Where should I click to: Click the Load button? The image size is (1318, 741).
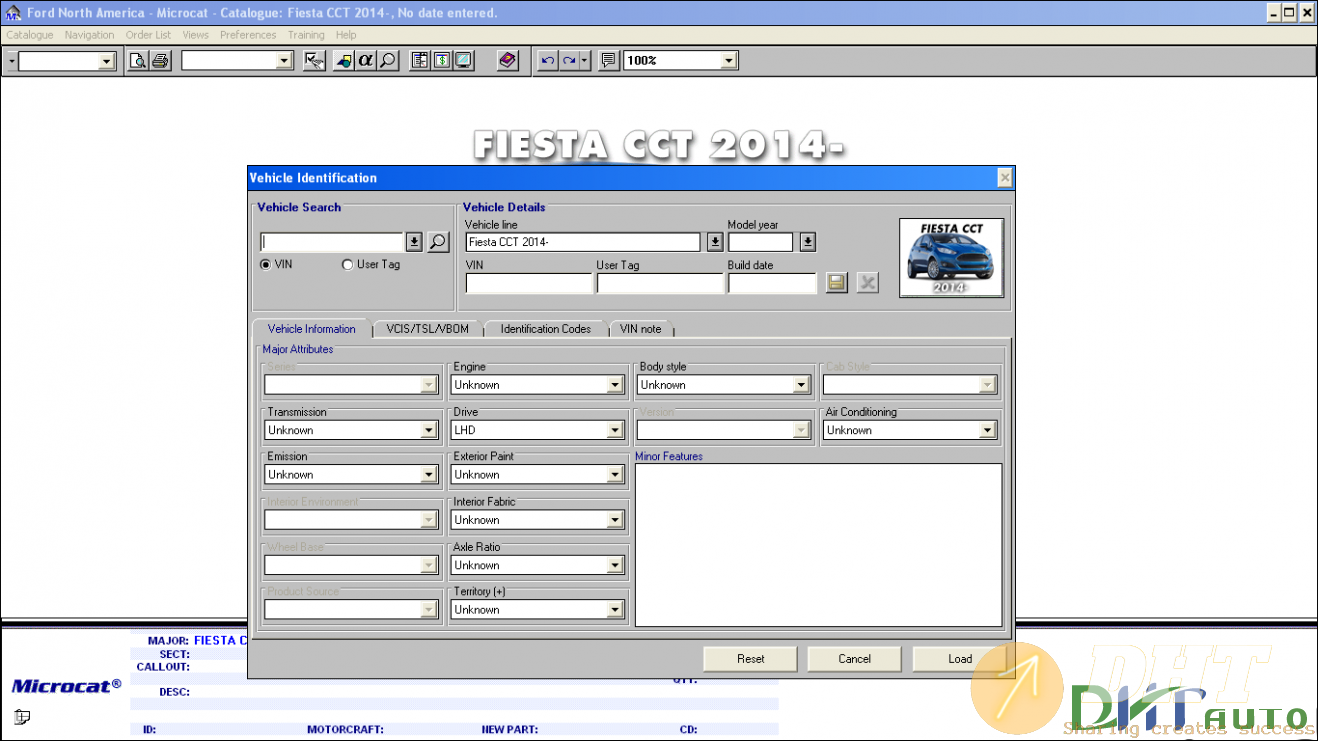[960, 659]
